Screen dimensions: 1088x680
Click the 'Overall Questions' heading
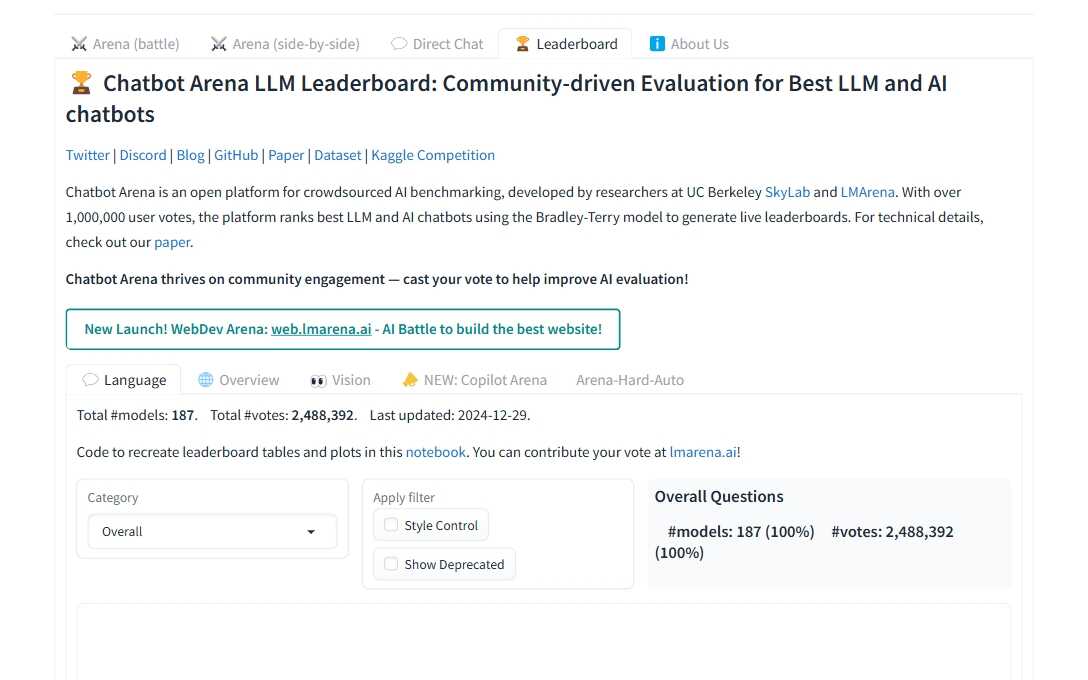click(x=719, y=496)
